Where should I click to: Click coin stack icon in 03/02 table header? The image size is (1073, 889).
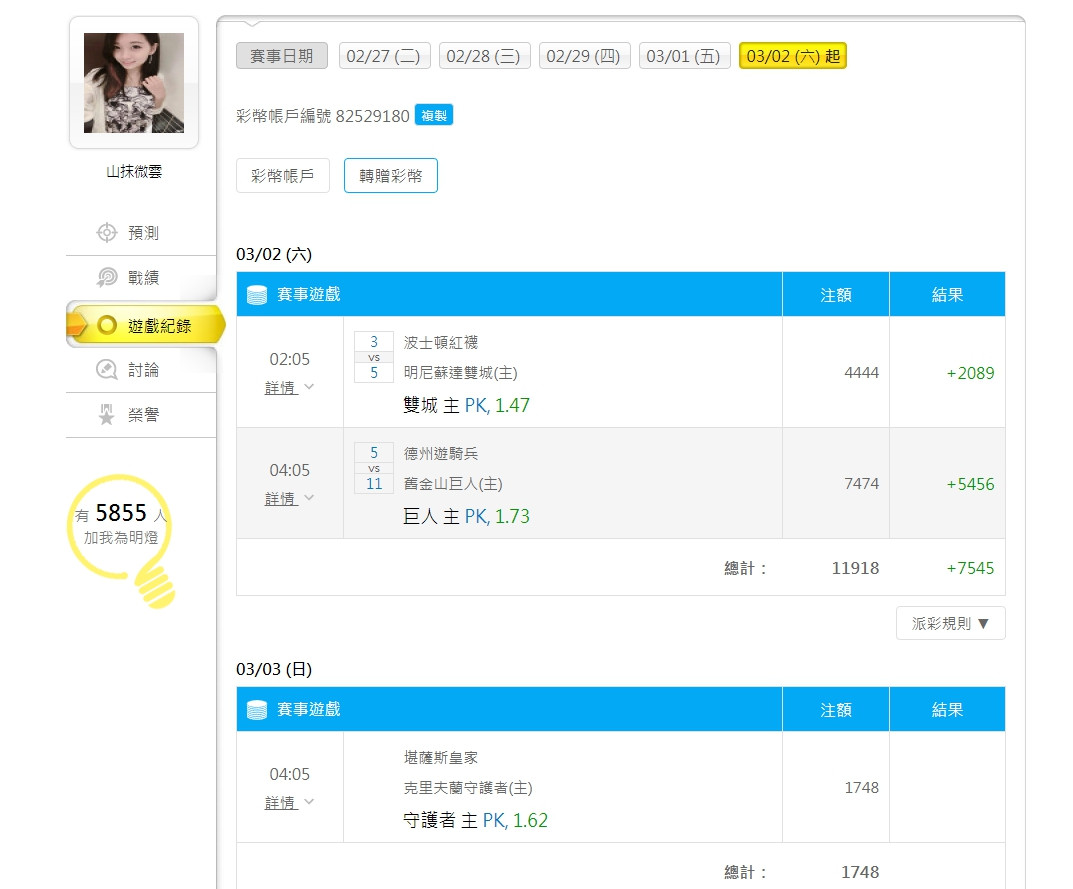257,295
